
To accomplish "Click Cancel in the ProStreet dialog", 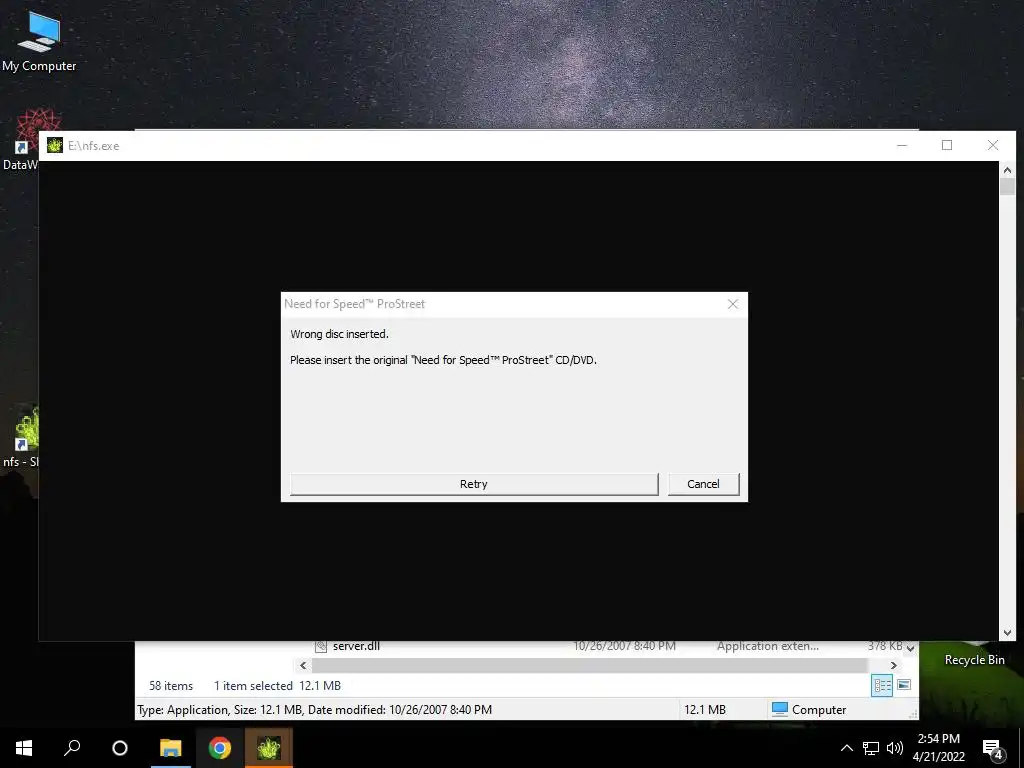I will tap(703, 484).
